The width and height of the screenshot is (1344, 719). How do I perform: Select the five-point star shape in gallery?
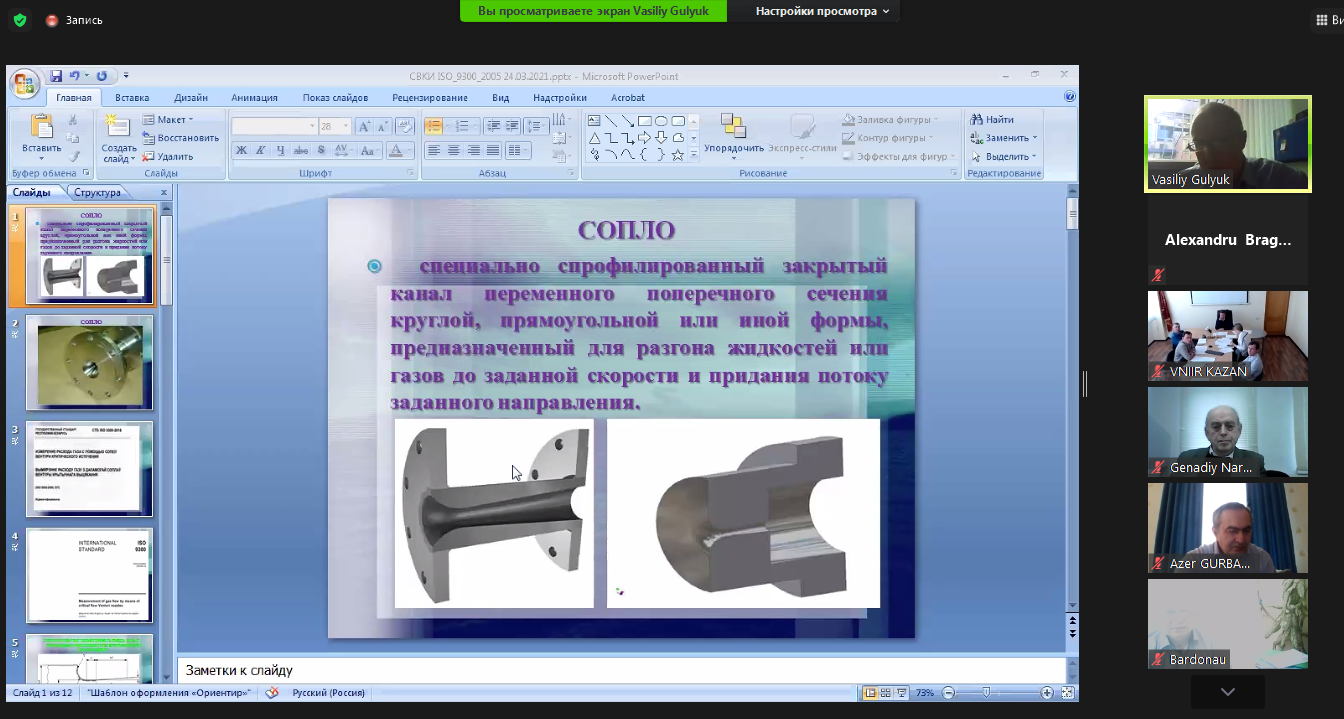click(x=677, y=155)
